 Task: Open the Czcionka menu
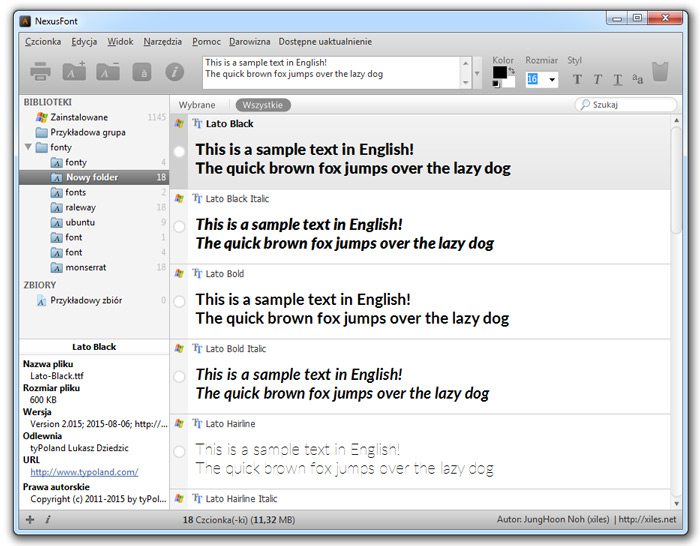(x=43, y=42)
